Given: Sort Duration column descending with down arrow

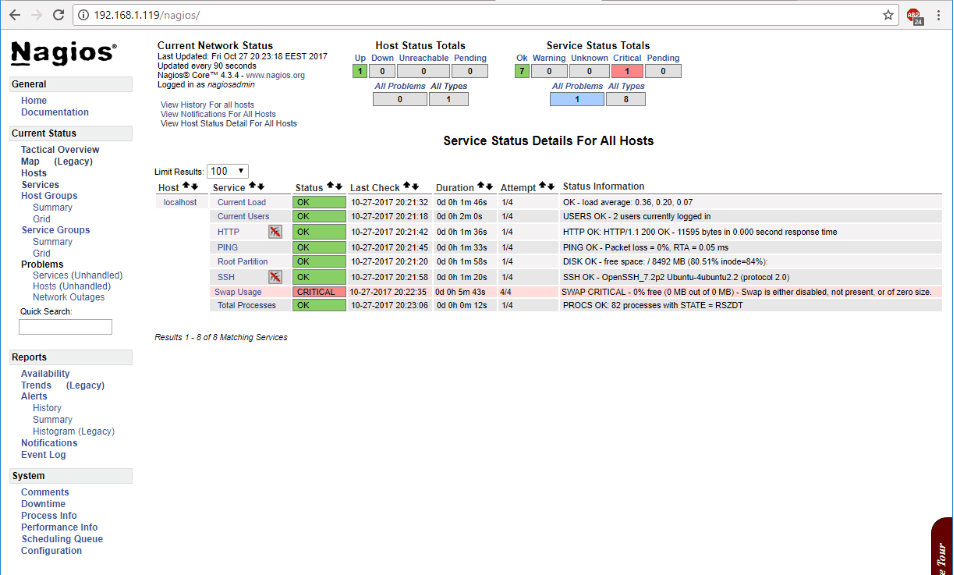Looking at the screenshot, I should pyautogui.click(x=489, y=186).
